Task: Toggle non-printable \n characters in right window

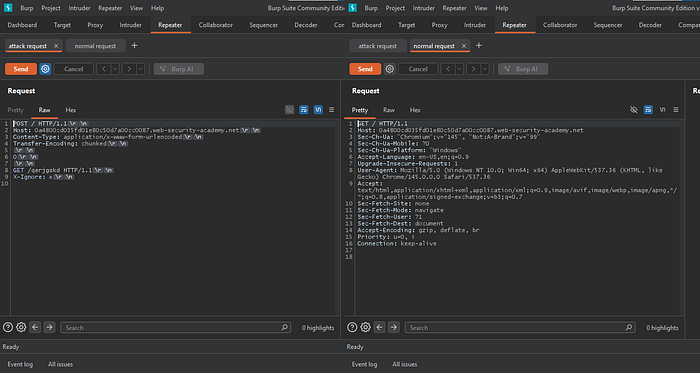Action: click(x=662, y=110)
